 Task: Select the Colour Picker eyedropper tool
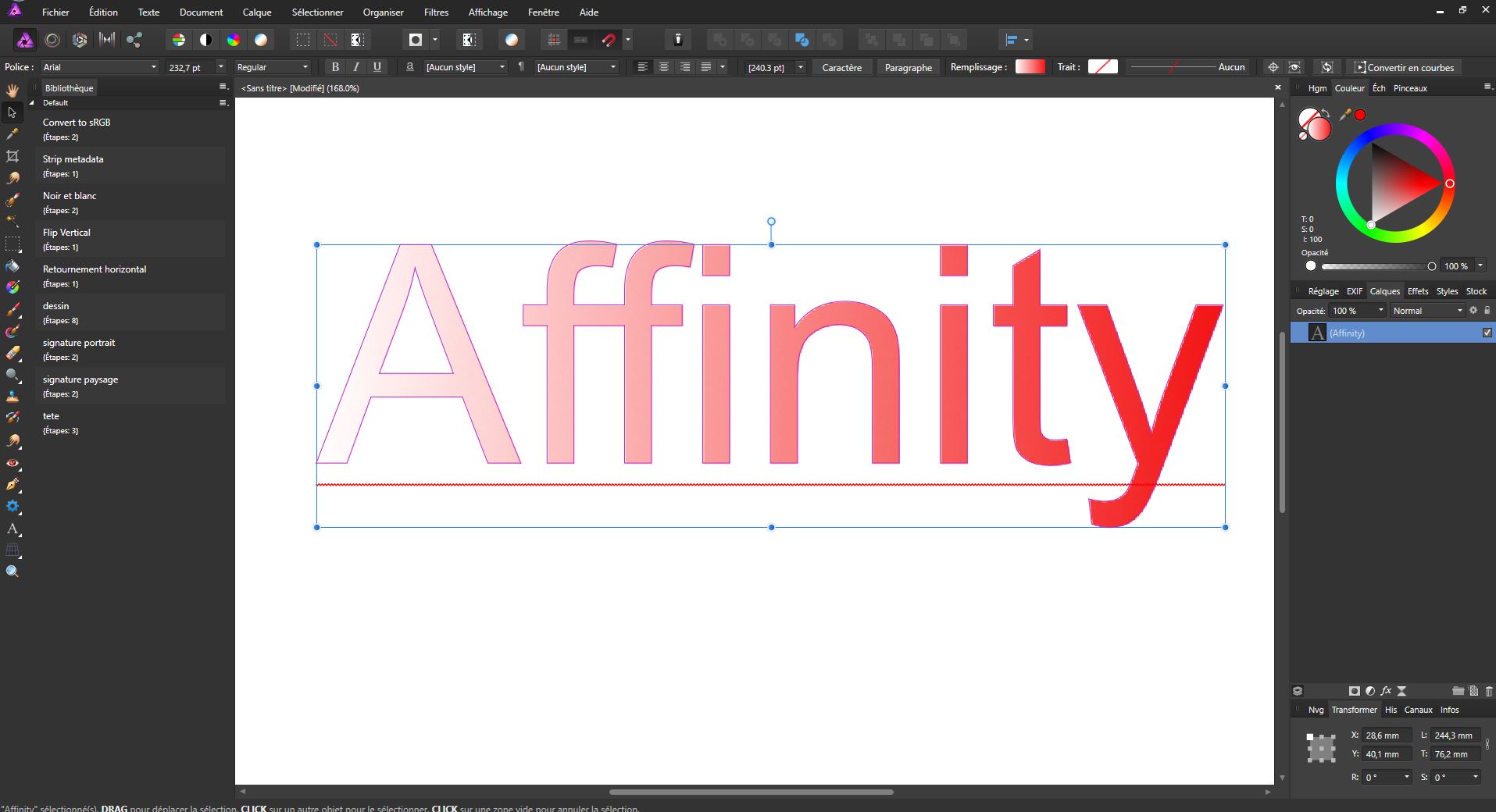pyautogui.click(x=12, y=134)
